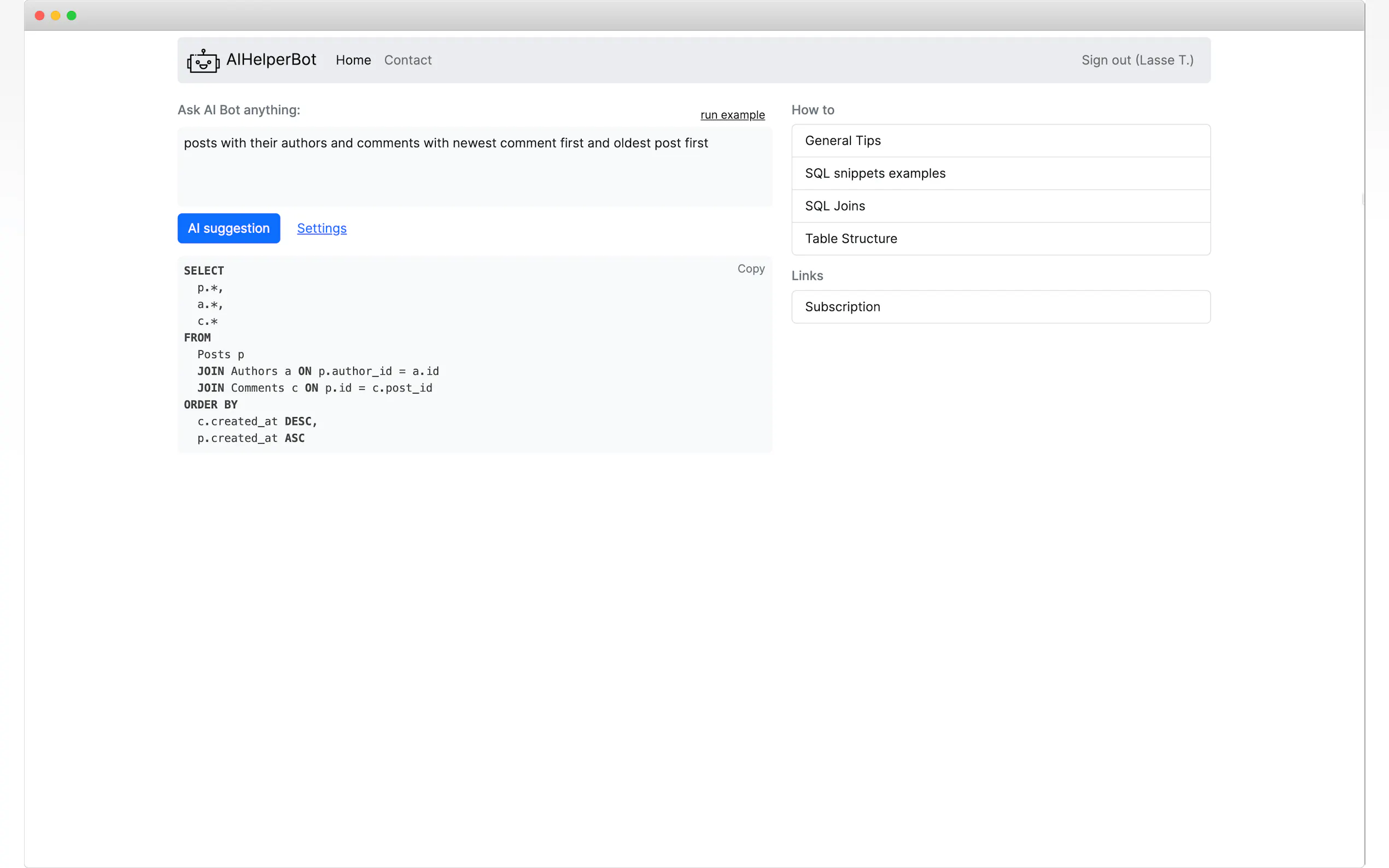The image size is (1389, 868).
Task: Open SQL Joins how-to item
Action: coord(1000,206)
